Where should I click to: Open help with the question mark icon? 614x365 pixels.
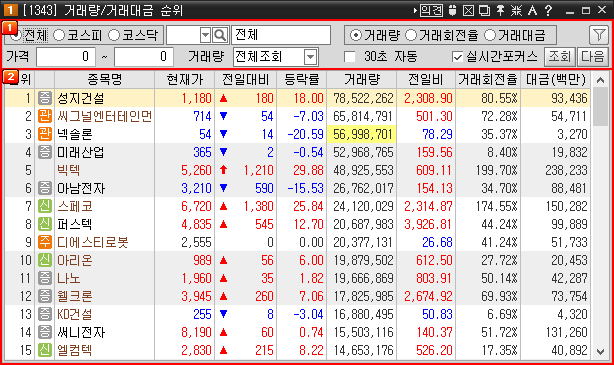548,10
